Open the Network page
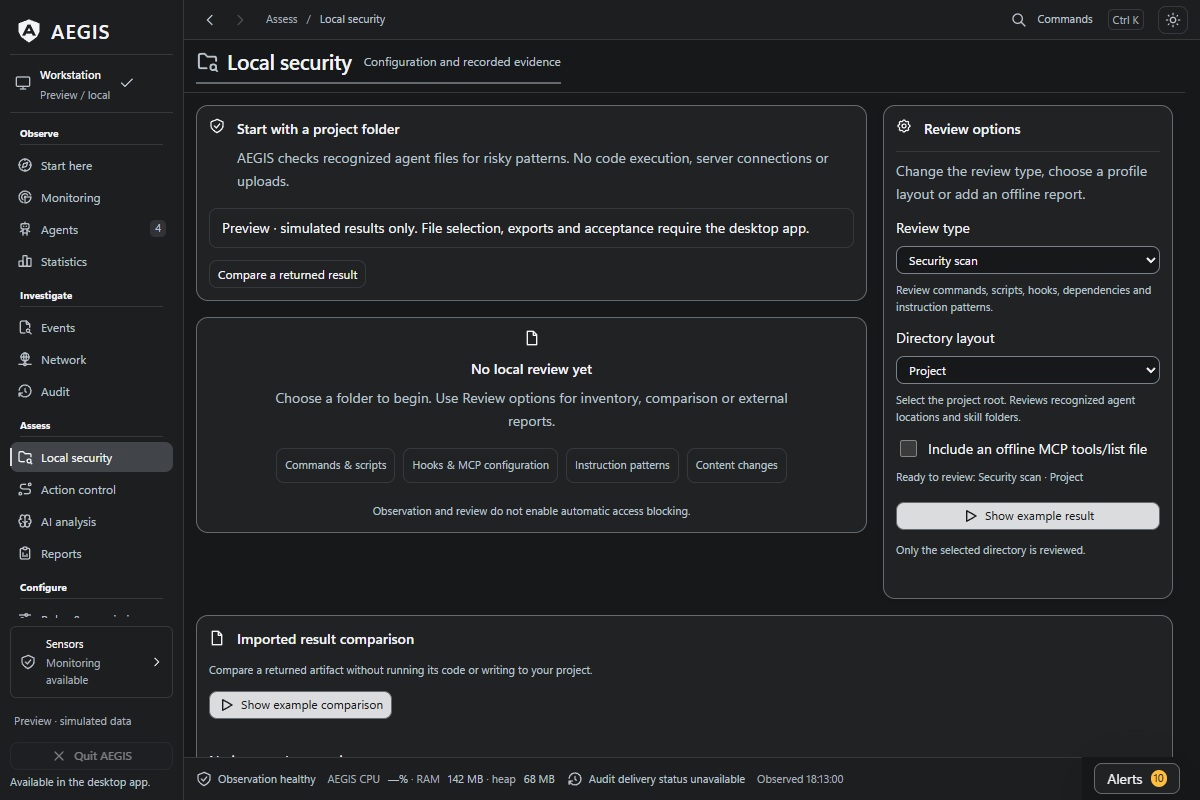Viewport: 1200px width, 800px height. pos(91,360)
